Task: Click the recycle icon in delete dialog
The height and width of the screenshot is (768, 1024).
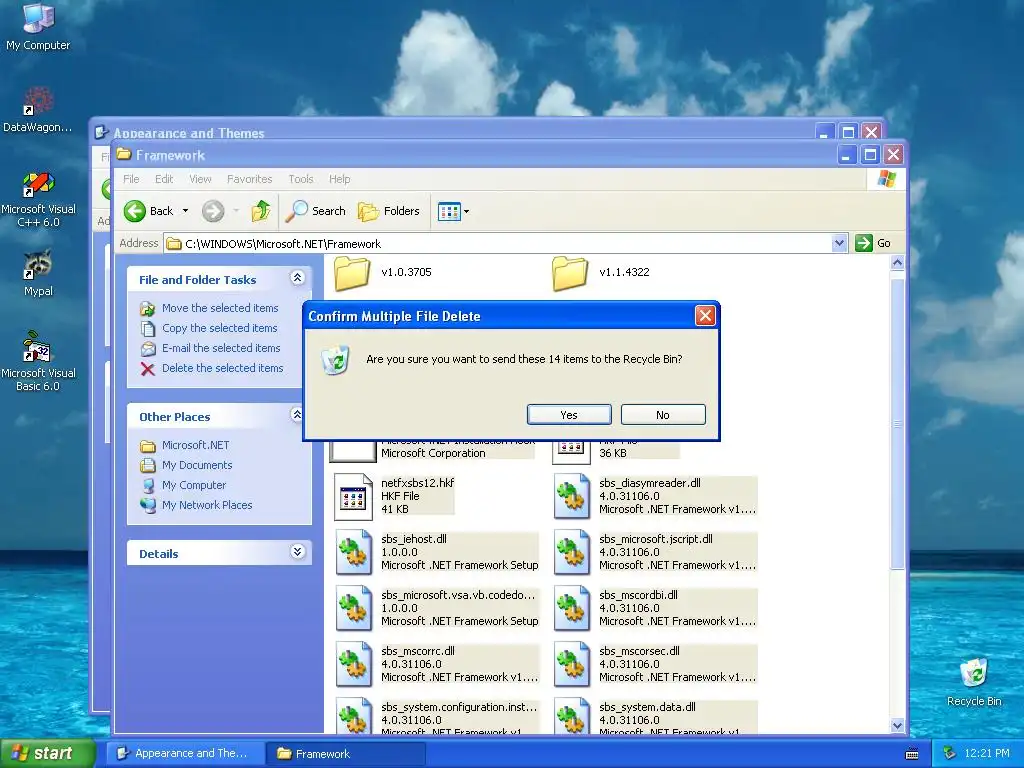Action: 336,360
